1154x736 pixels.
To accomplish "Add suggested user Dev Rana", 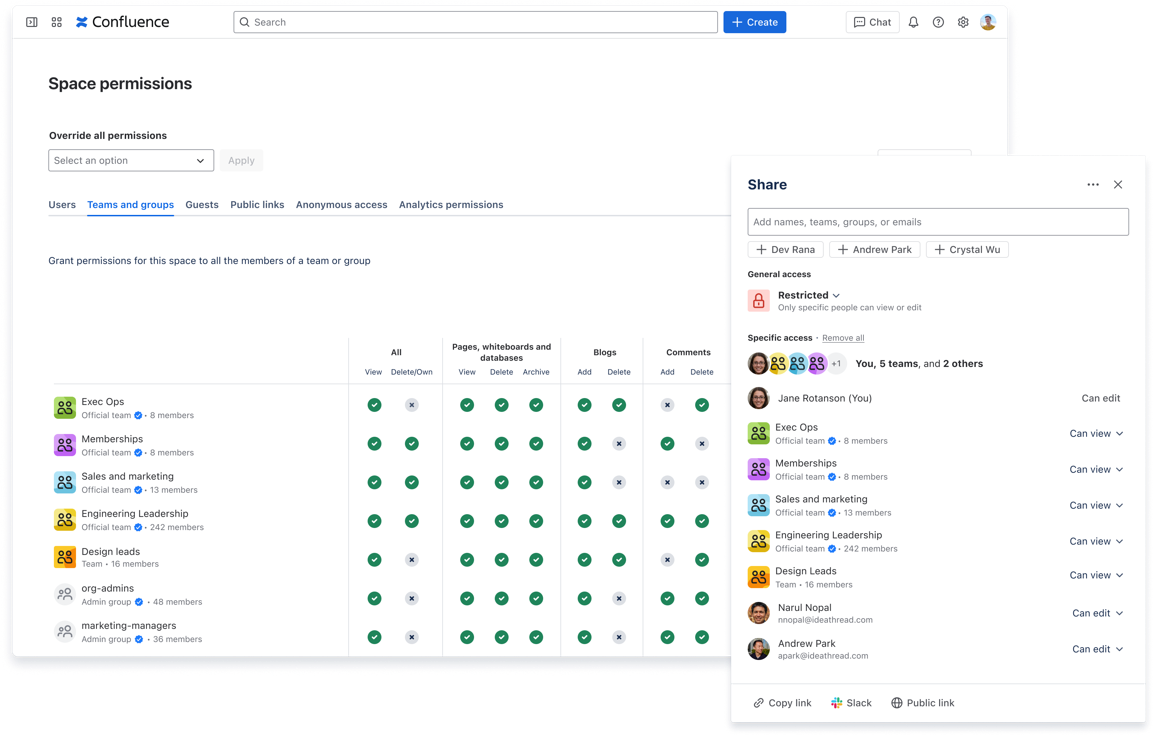I will (x=785, y=250).
